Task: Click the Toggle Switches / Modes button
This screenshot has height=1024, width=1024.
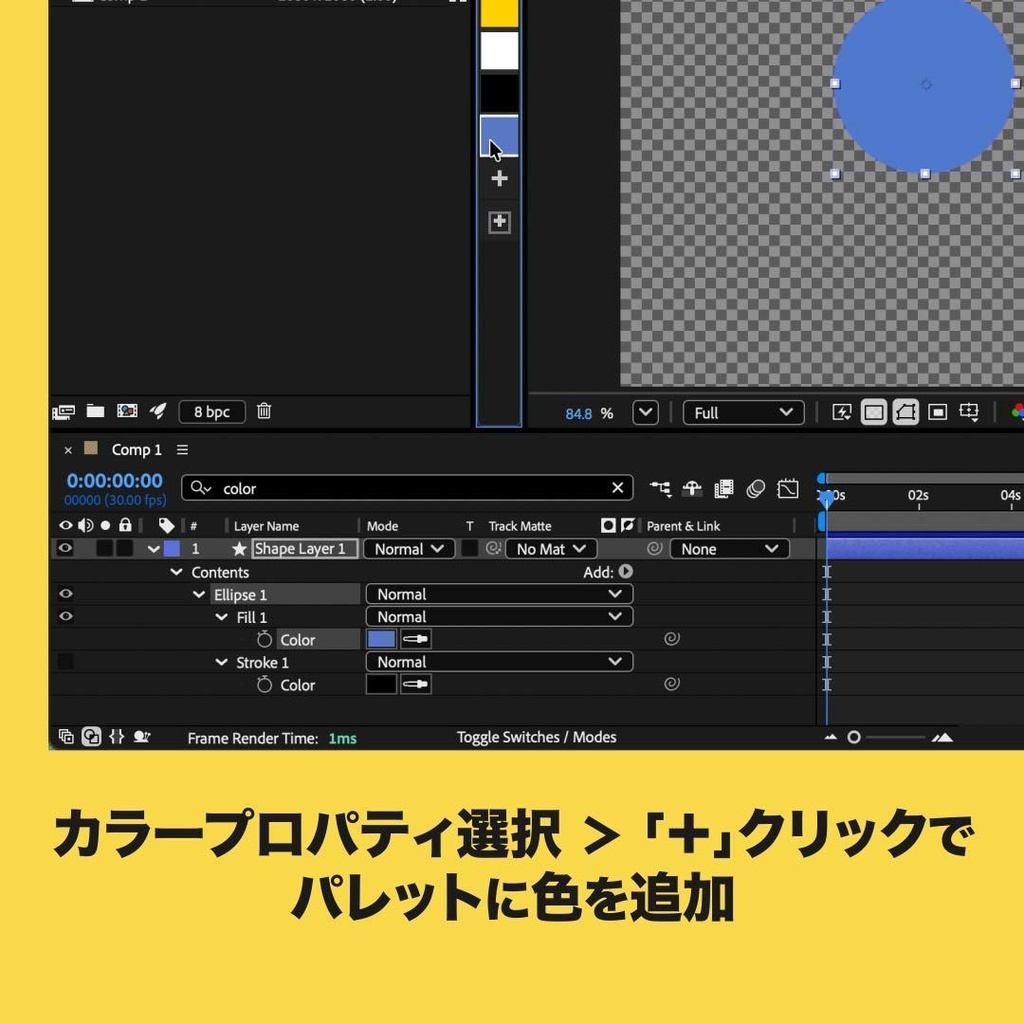Action: (x=537, y=737)
